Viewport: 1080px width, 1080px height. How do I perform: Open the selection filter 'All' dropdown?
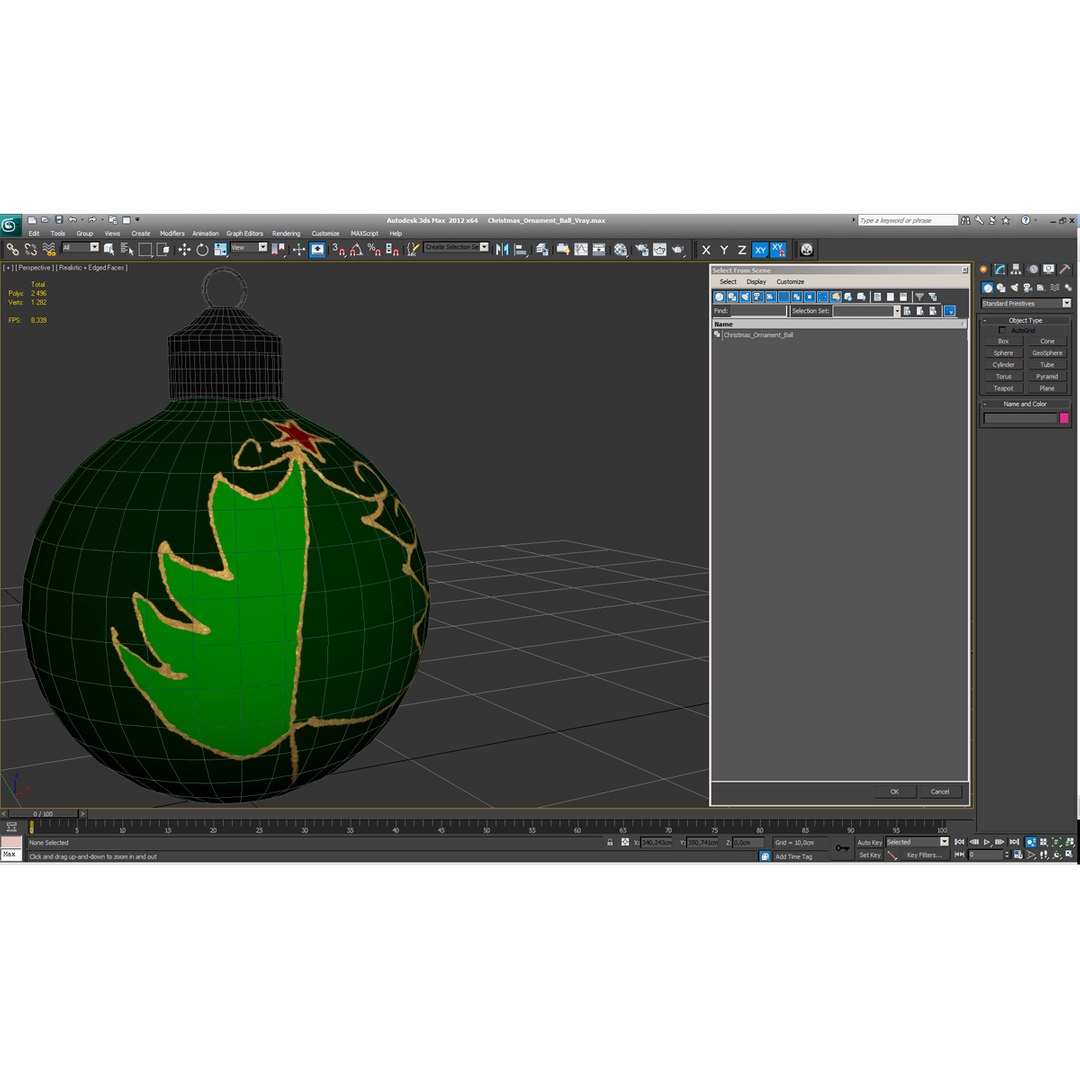(80, 247)
